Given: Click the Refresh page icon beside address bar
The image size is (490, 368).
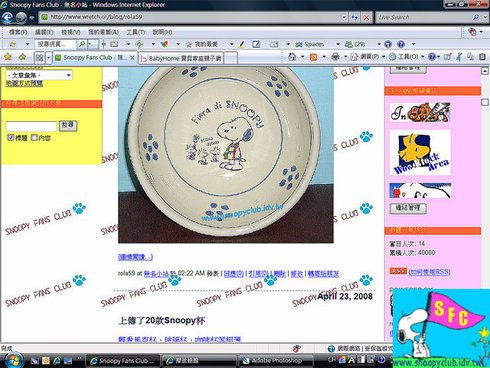Looking at the screenshot, I should 354,17.
